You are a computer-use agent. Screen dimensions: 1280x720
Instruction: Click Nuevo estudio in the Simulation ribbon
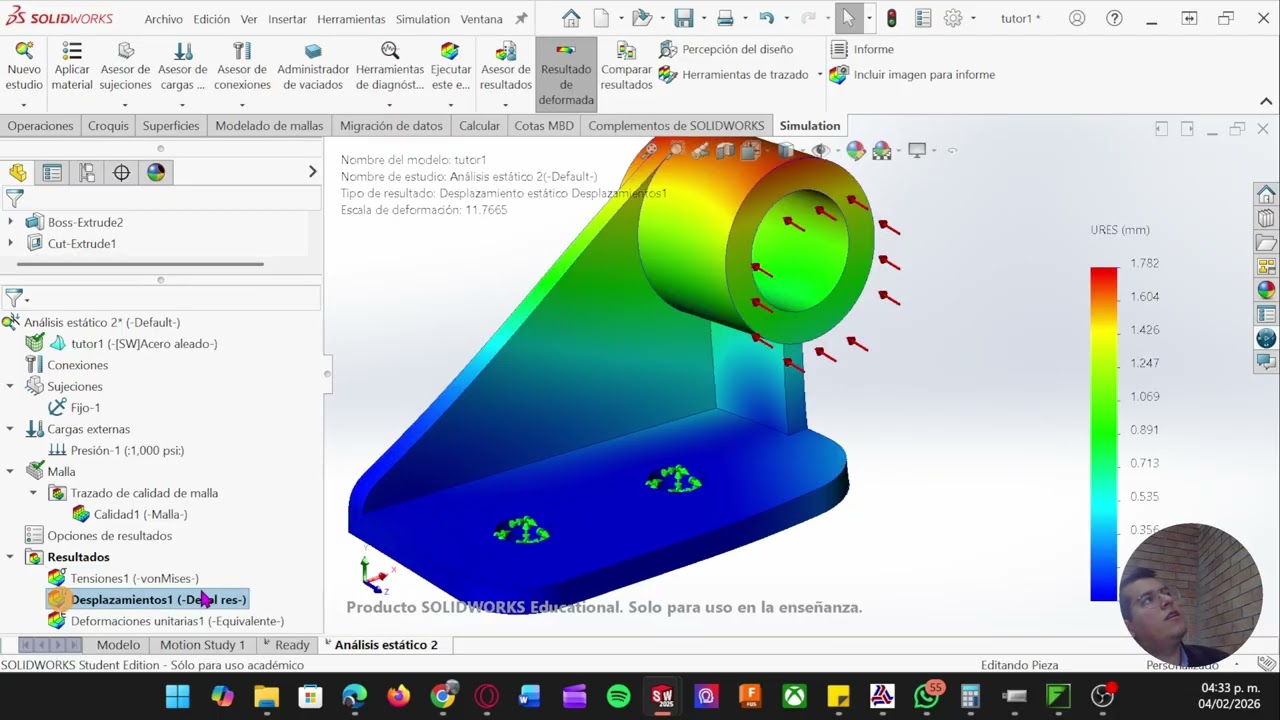24,68
